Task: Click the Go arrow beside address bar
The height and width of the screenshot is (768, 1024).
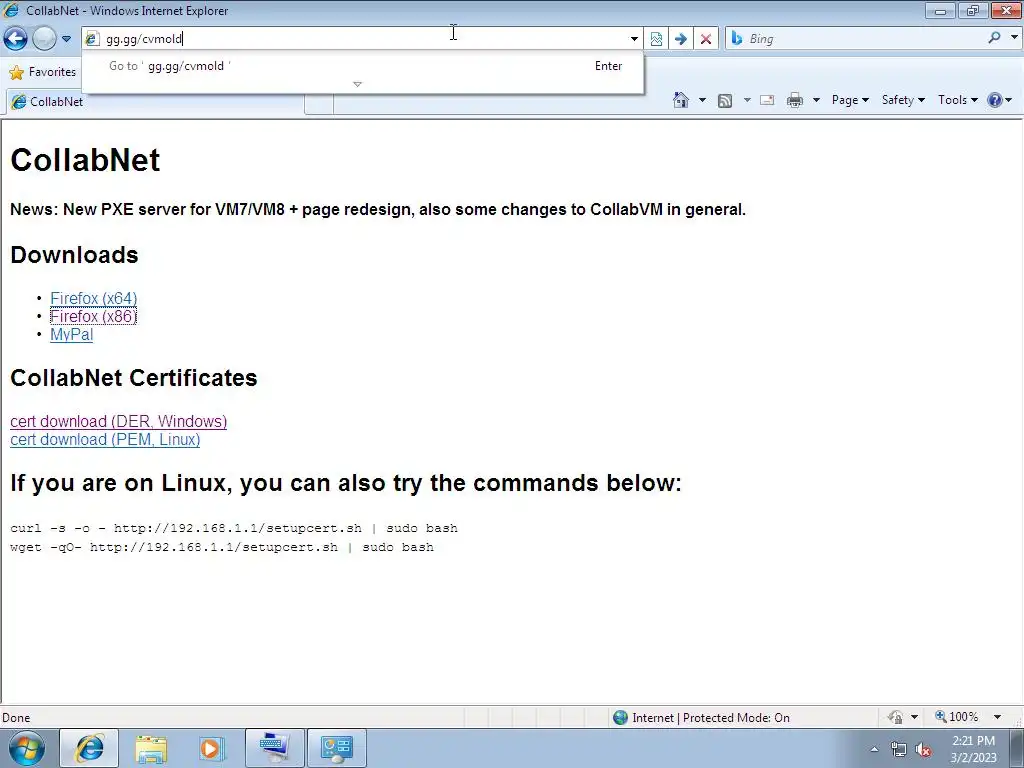Action: (x=680, y=39)
